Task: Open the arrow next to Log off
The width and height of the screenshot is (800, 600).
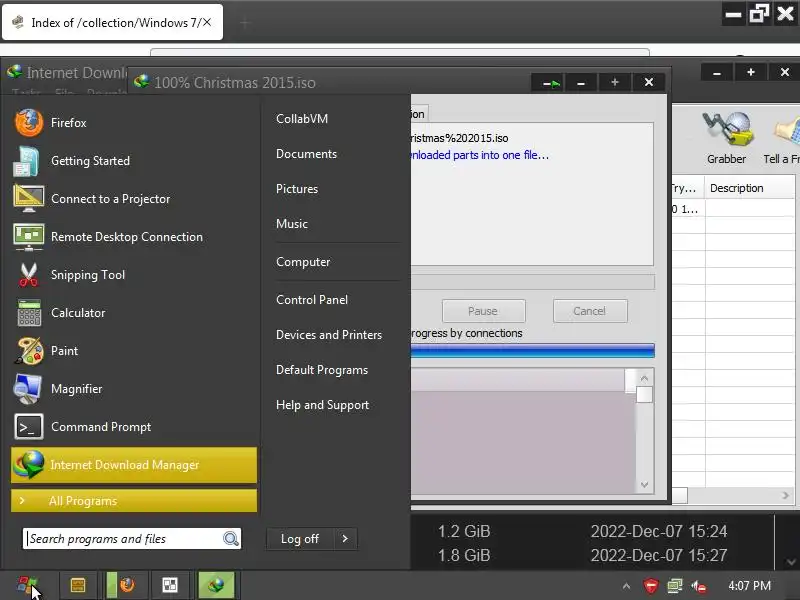Action: click(x=345, y=539)
